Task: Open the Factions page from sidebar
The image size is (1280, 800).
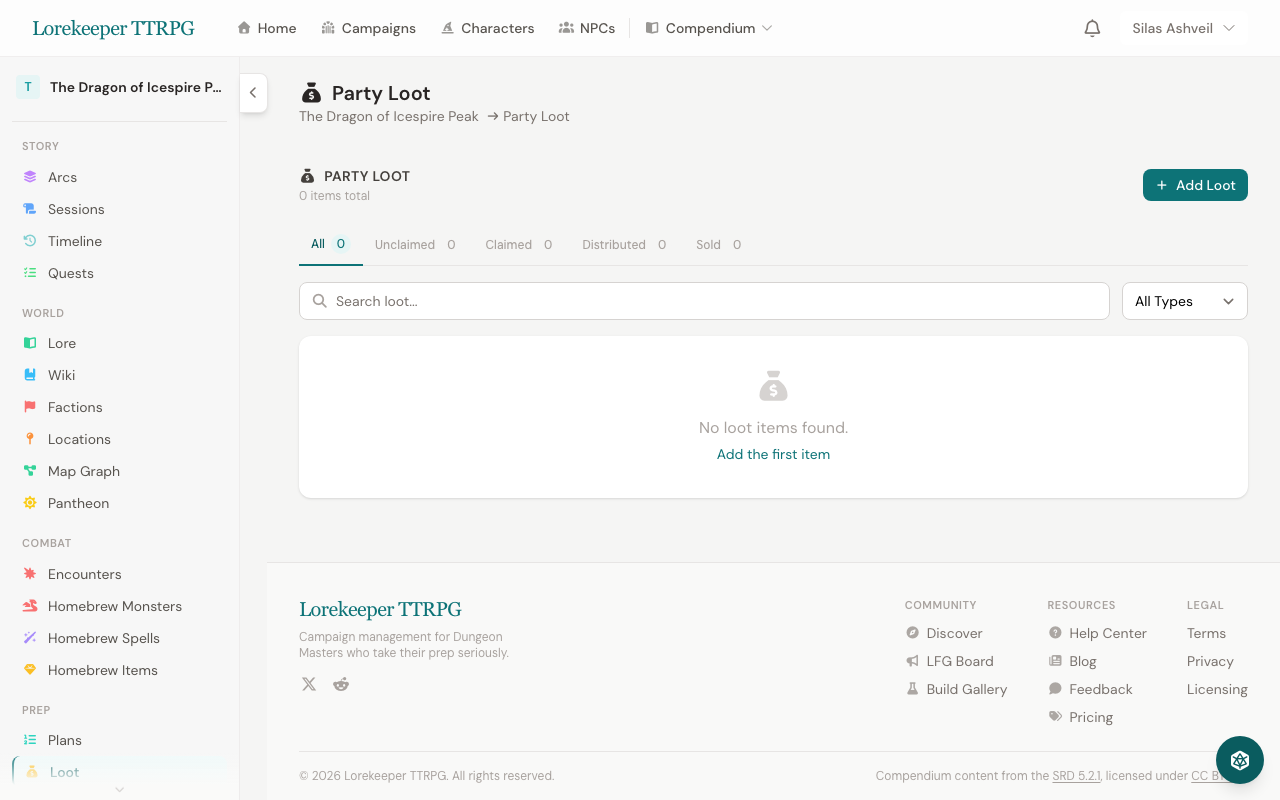Action: pos(75,407)
